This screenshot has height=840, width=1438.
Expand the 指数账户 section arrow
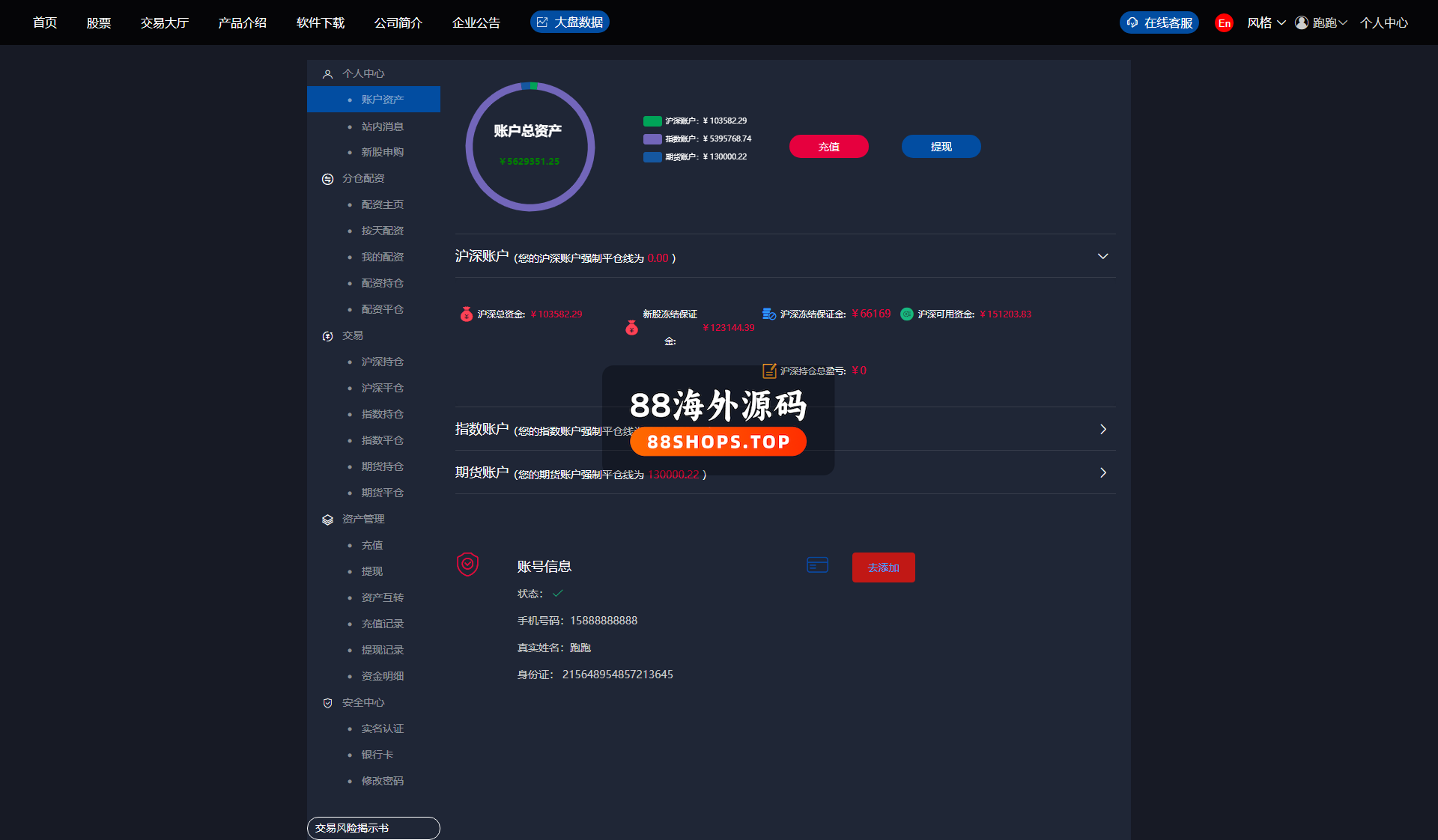click(1102, 430)
